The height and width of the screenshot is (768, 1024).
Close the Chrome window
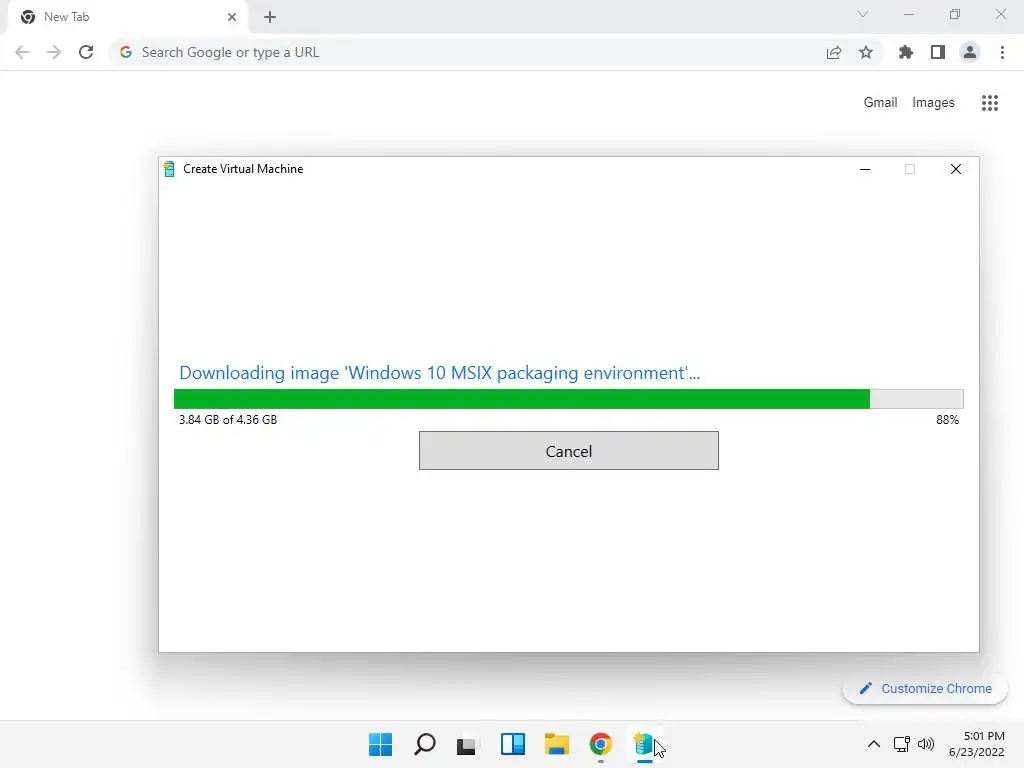point(1000,14)
